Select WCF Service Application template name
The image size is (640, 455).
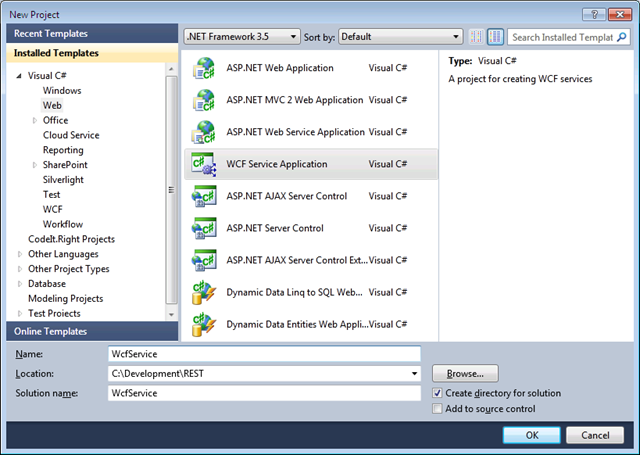[x=277, y=164]
